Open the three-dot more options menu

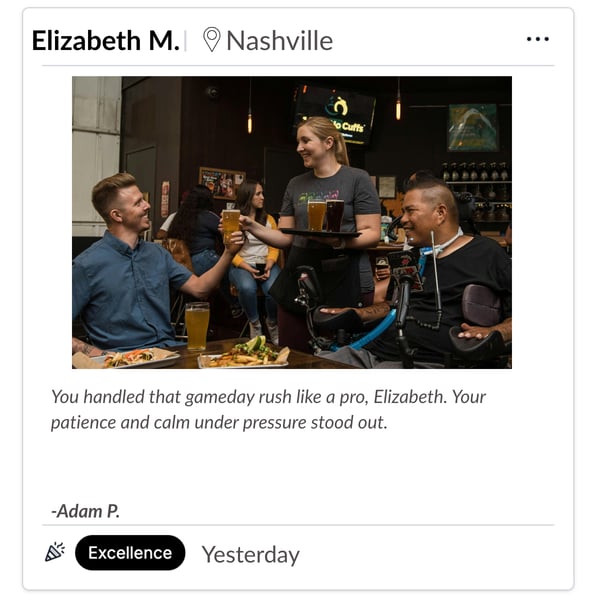[538, 39]
